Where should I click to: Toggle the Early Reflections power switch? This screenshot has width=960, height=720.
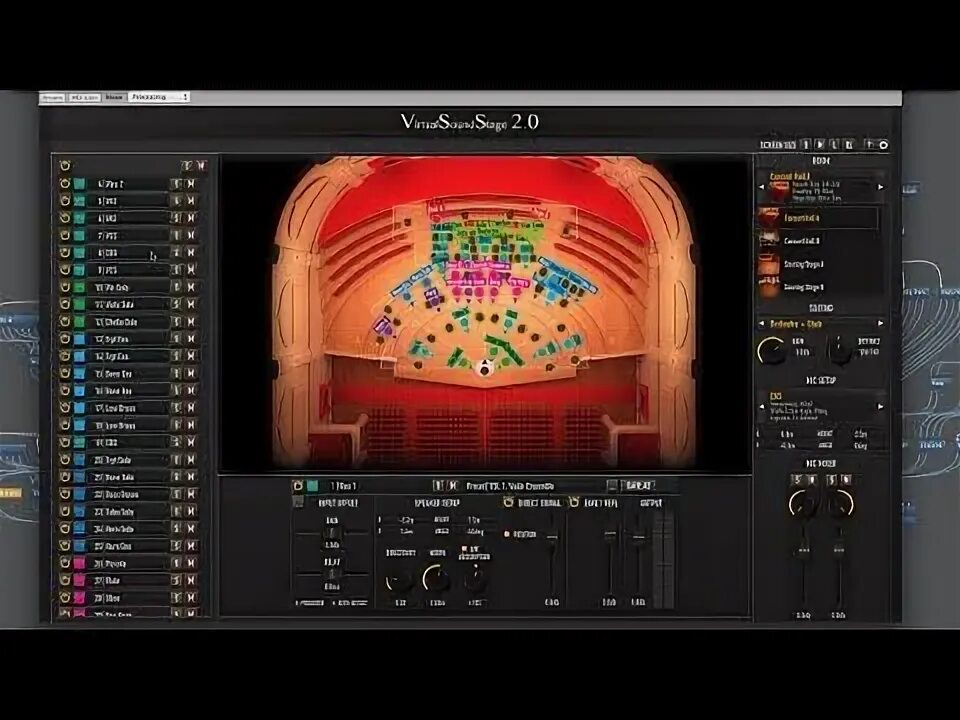(x=574, y=502)
